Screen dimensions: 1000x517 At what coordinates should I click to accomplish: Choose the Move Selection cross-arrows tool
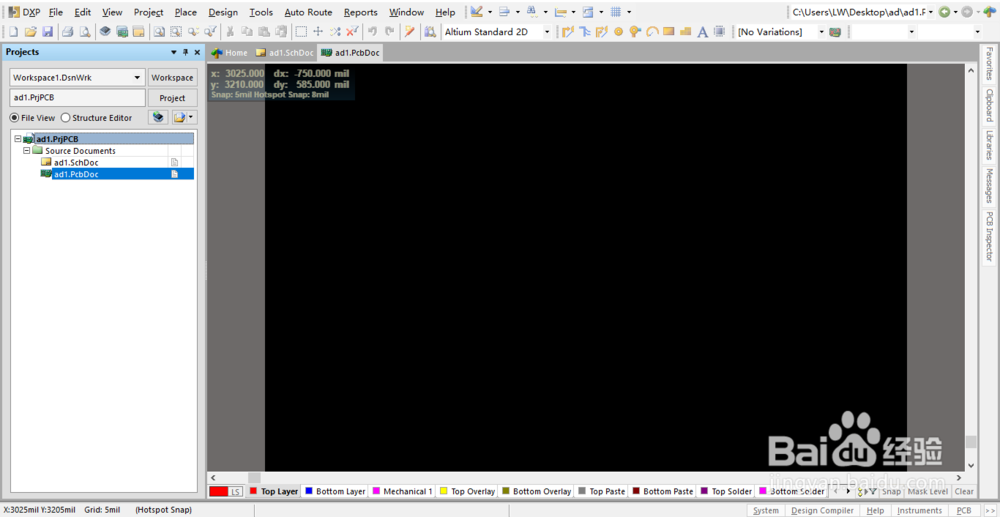(318, 32)
